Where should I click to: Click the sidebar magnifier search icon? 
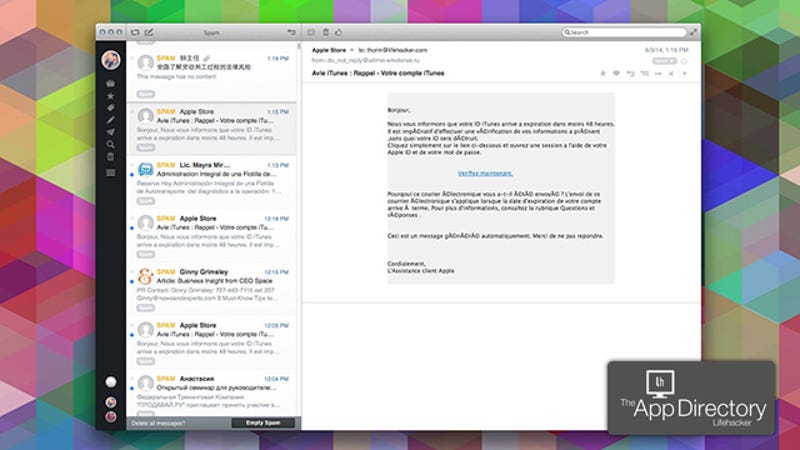pos(110,144)
